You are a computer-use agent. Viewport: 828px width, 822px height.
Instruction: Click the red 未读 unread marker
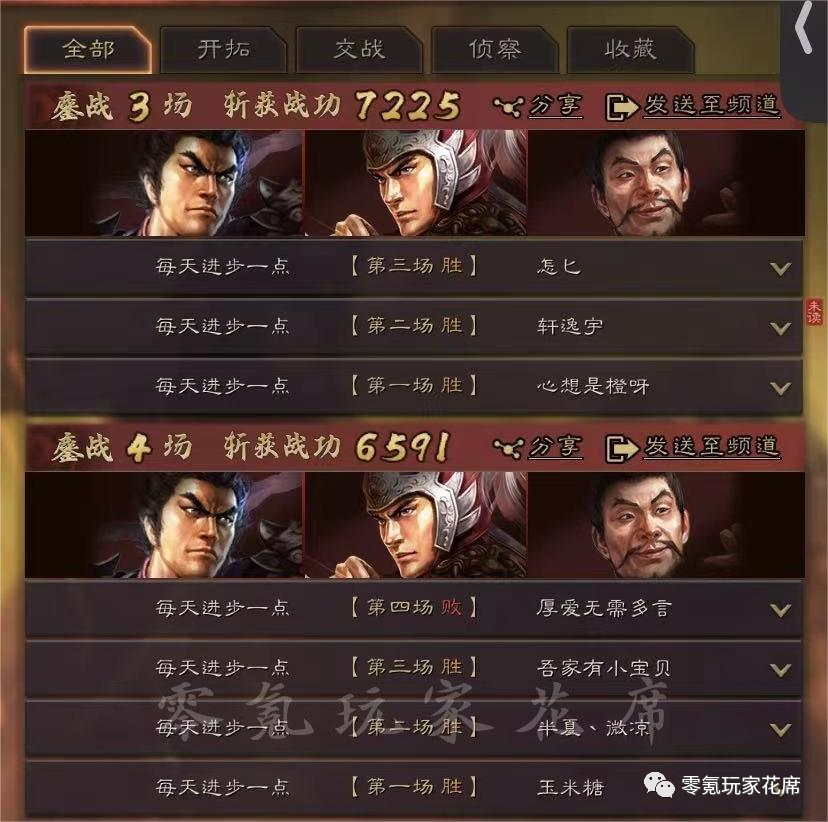pos(814,311)
